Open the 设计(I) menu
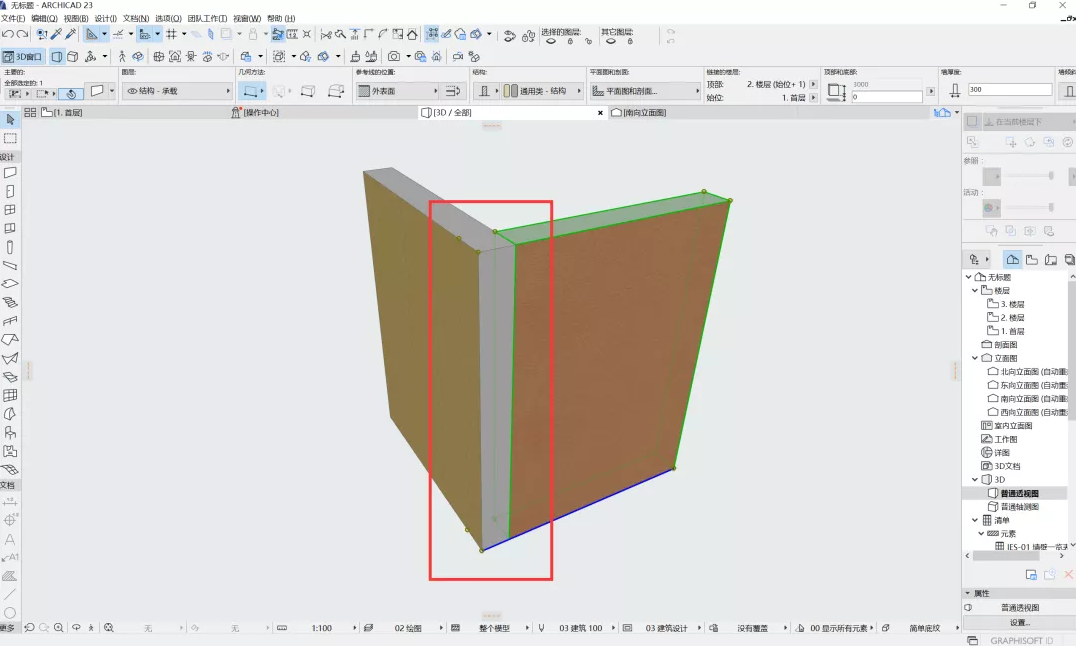This screenshot has width=1076, height=646. 105,19
